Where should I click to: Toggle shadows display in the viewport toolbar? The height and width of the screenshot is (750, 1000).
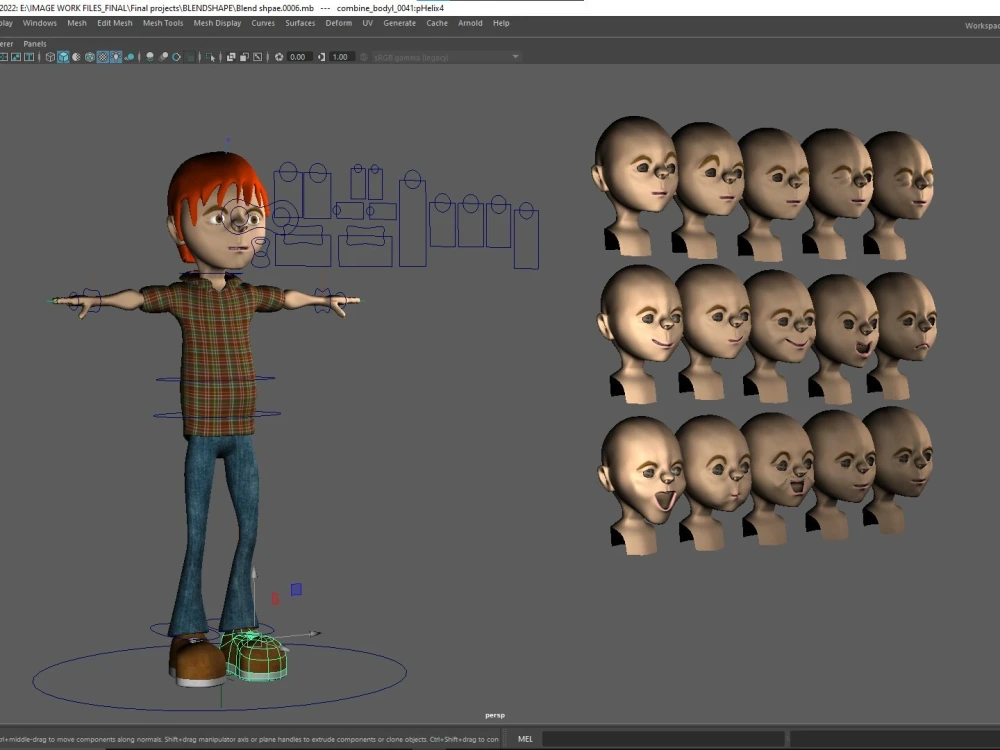pos(130,57)
